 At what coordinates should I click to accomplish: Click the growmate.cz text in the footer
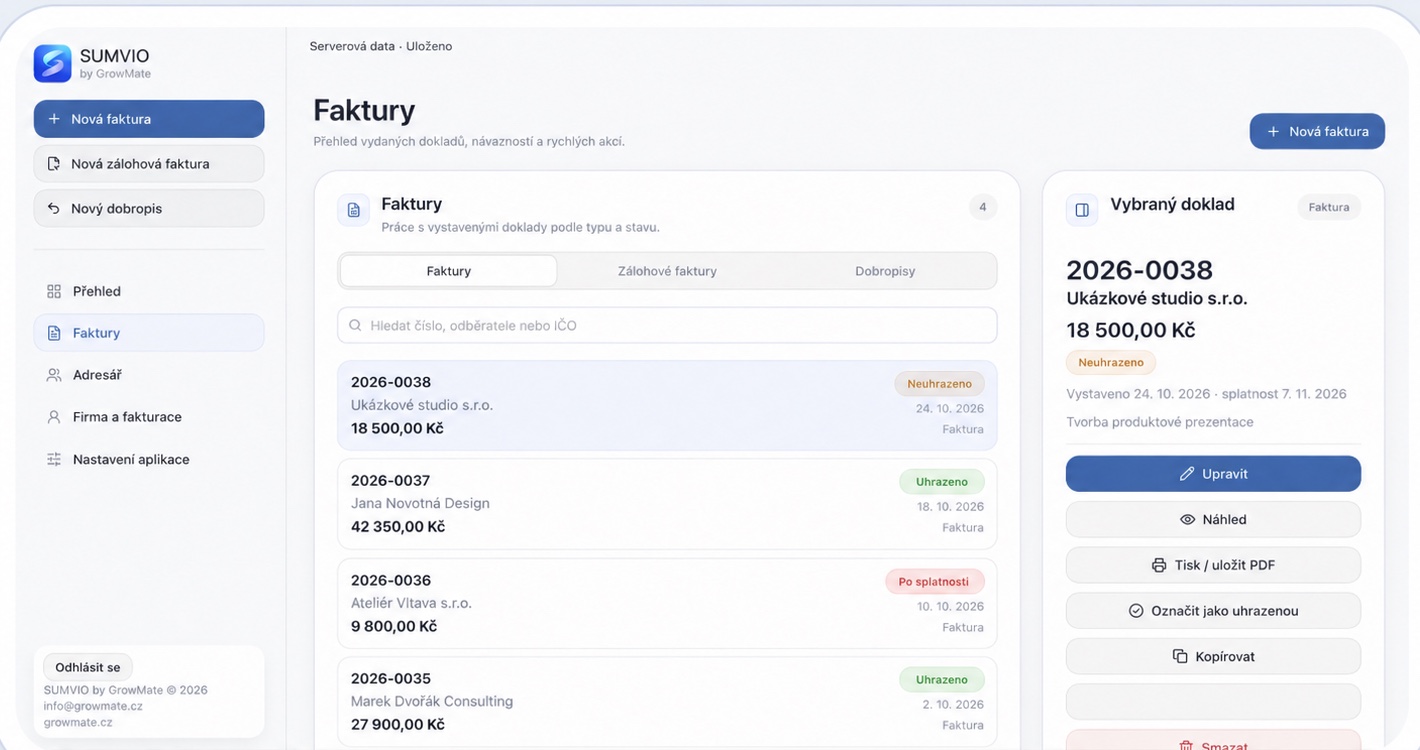tap(78, 722)
